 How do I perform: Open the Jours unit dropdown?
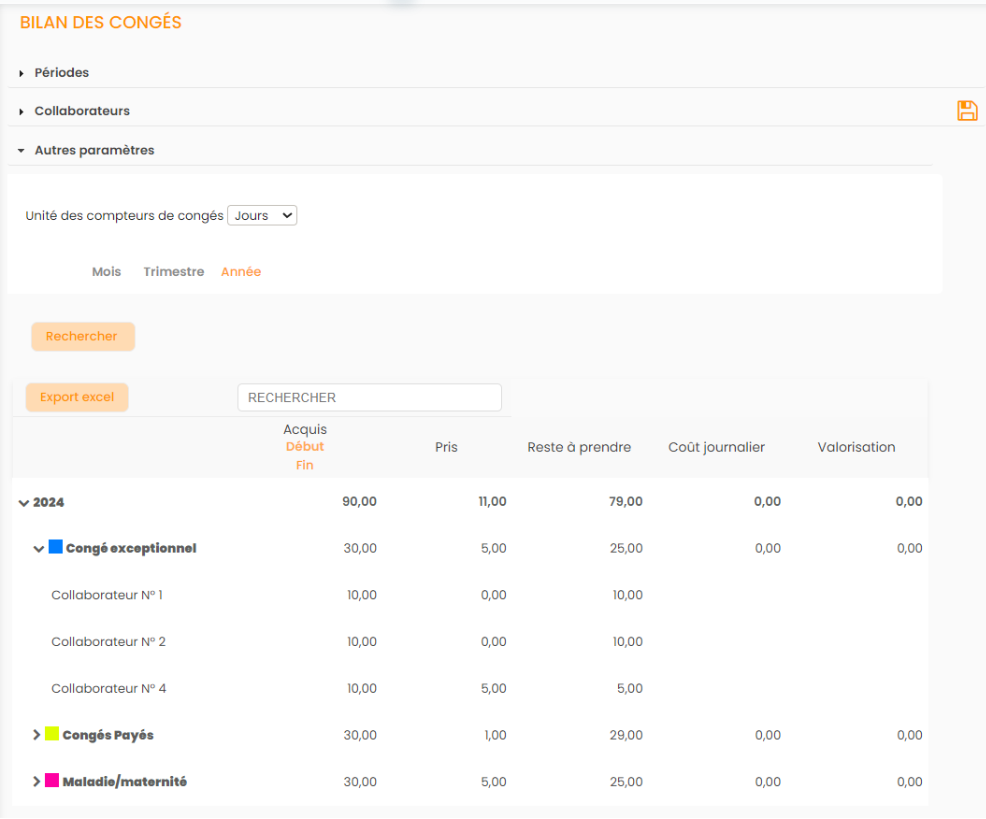tap(262, 215)
